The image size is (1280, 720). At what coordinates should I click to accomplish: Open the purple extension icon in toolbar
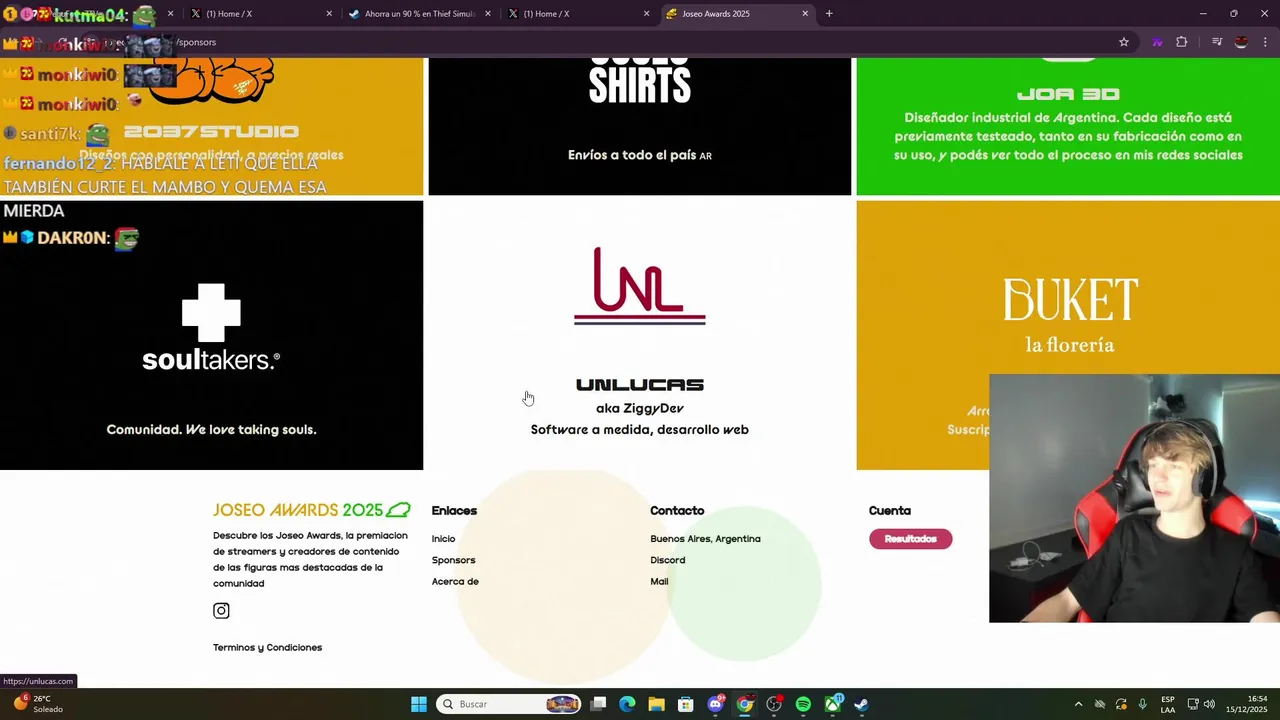coord(1157,42)
